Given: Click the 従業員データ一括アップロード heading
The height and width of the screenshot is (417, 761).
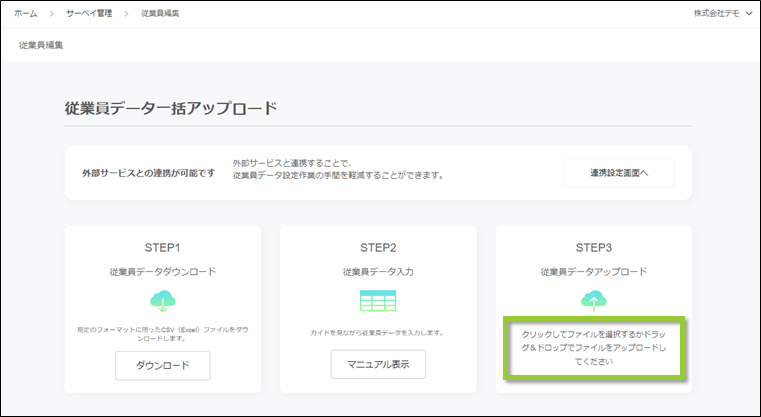Looking at the screenshot, I should [x=170, y=108].
